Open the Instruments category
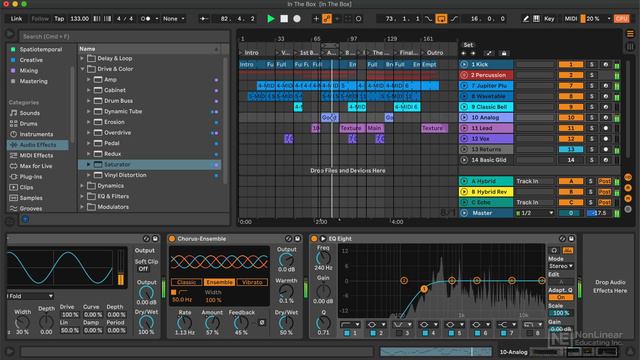 click(36, 134)
